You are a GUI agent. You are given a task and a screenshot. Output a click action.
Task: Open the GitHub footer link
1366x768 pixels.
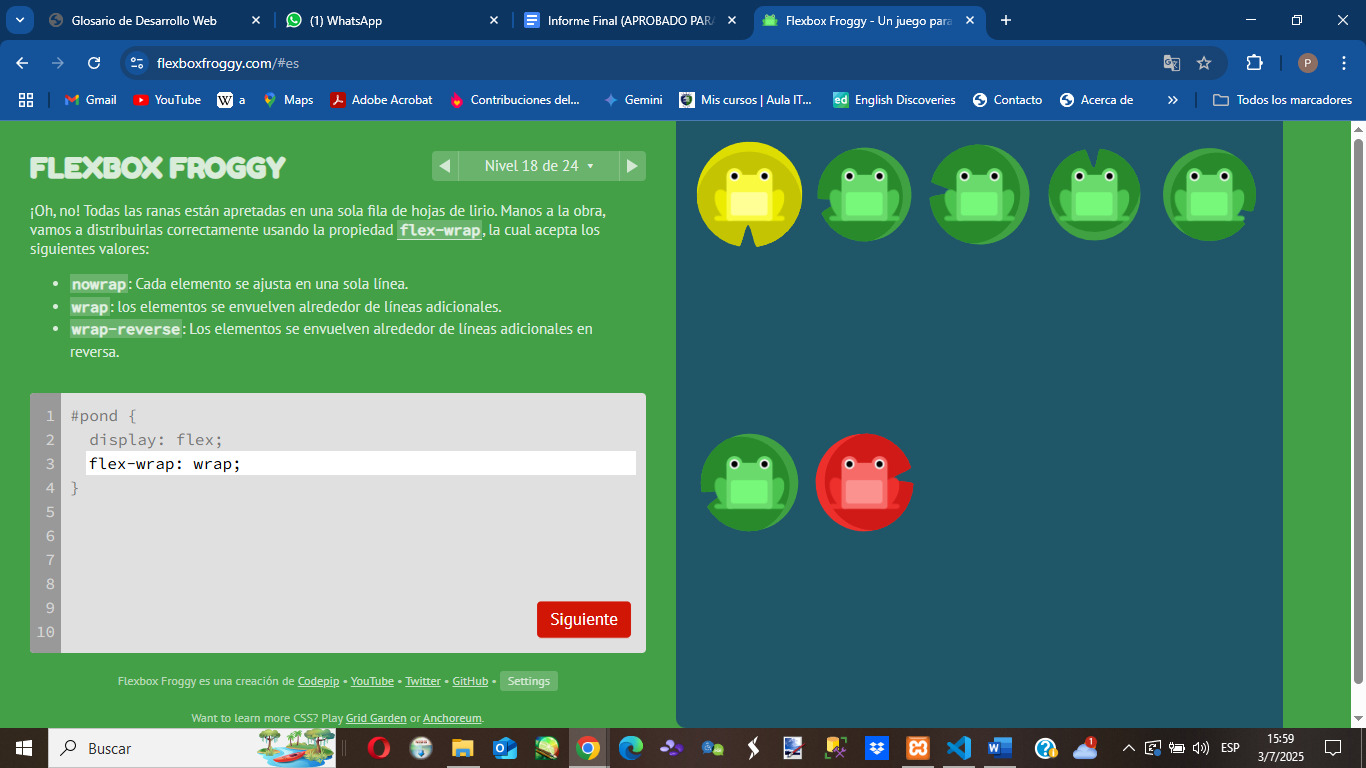pos(470,681)
